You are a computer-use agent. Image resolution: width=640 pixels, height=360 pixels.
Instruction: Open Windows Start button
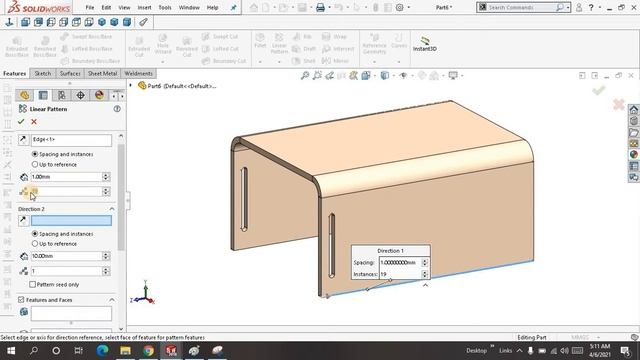coord(11,351)
